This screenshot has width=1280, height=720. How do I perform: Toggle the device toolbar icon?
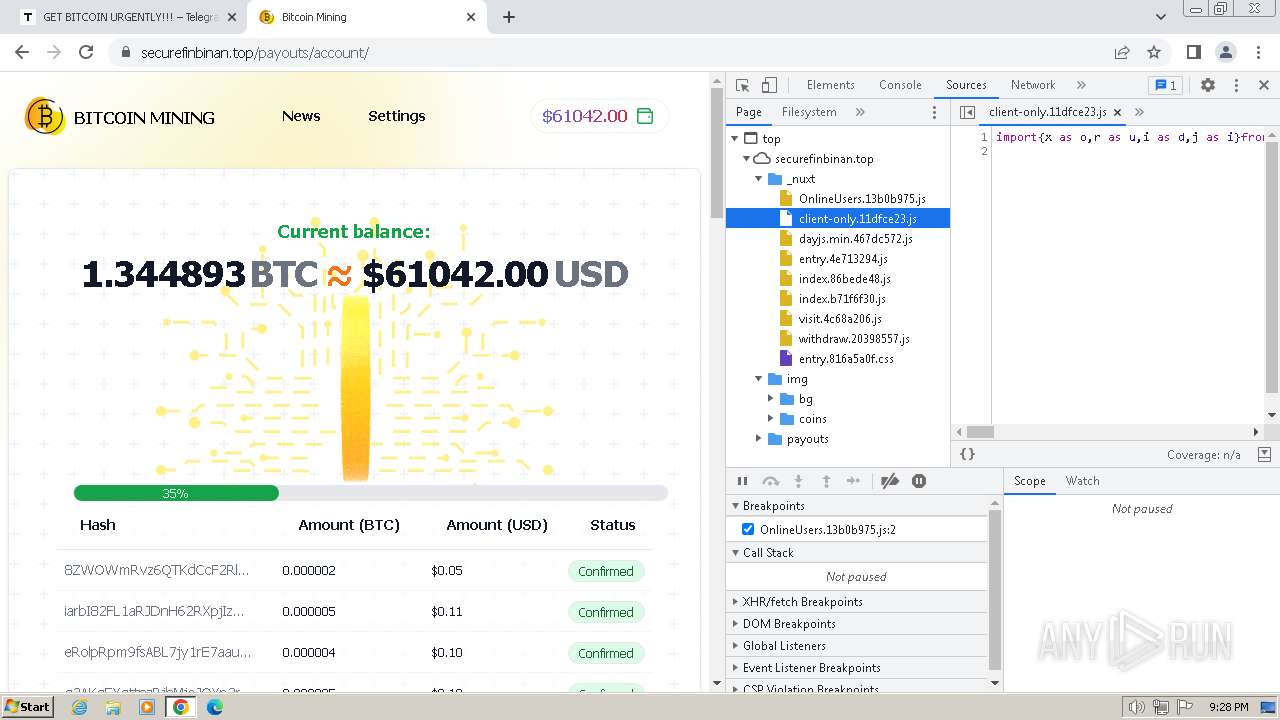pyautogui.click(x=769, y=85)
